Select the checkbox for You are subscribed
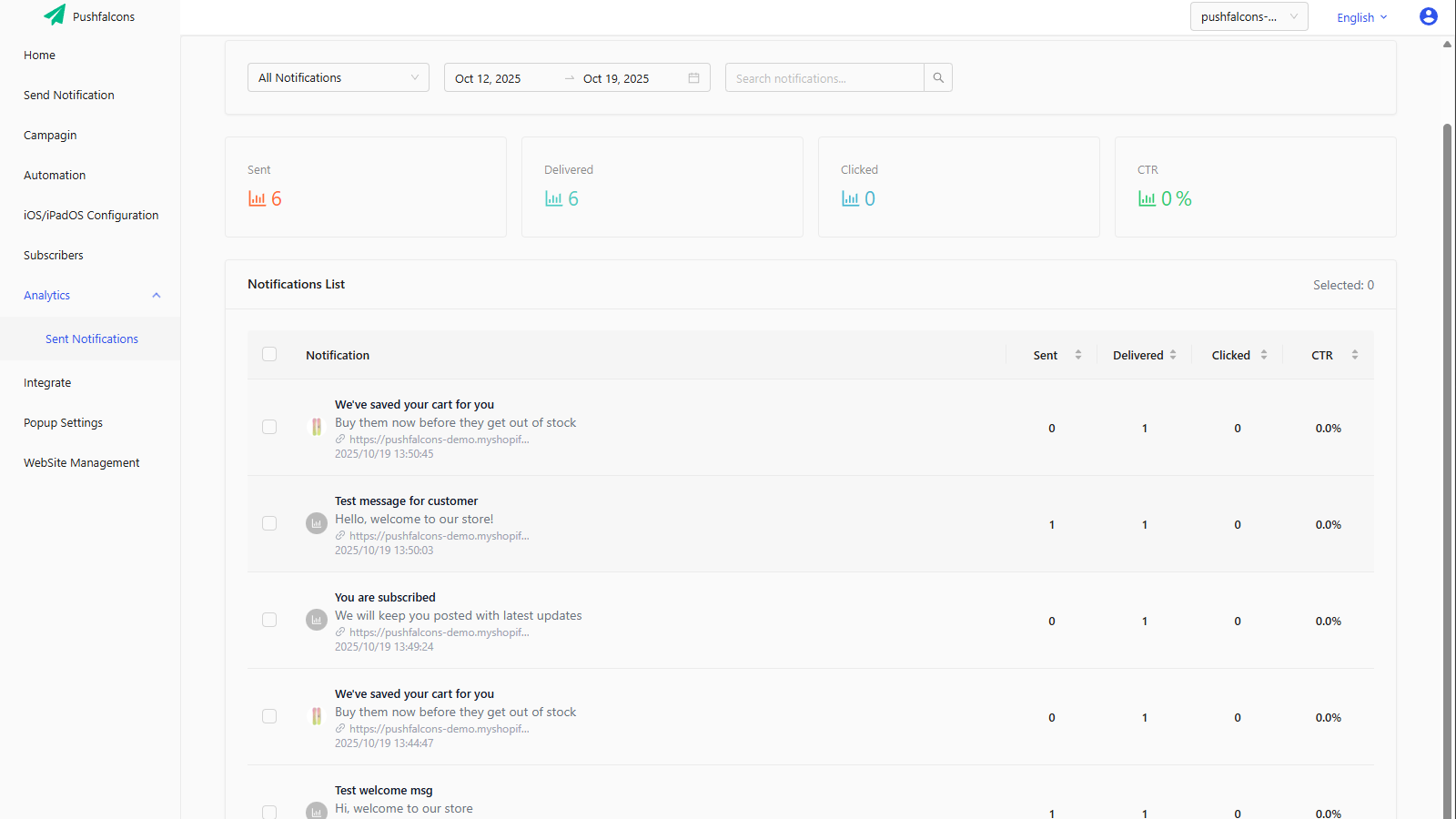The height and width of the screenshot is (819, 1456). (x=269, y=620)
